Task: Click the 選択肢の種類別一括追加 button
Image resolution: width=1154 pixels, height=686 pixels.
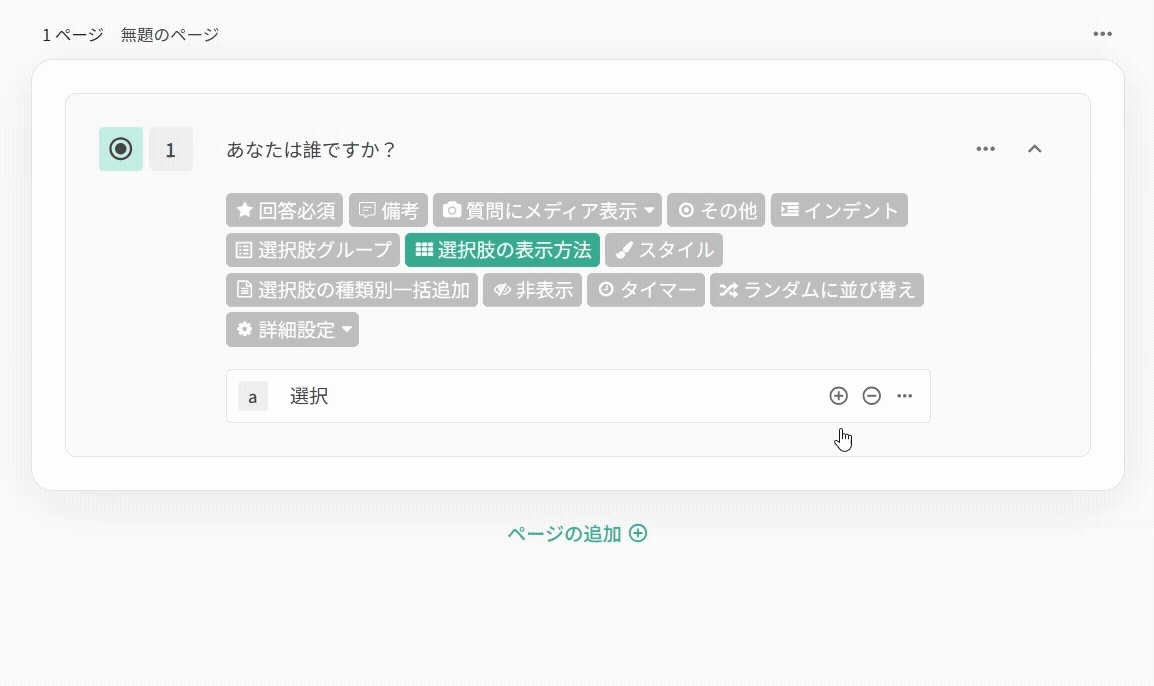Action: click(x=352, y=290)
